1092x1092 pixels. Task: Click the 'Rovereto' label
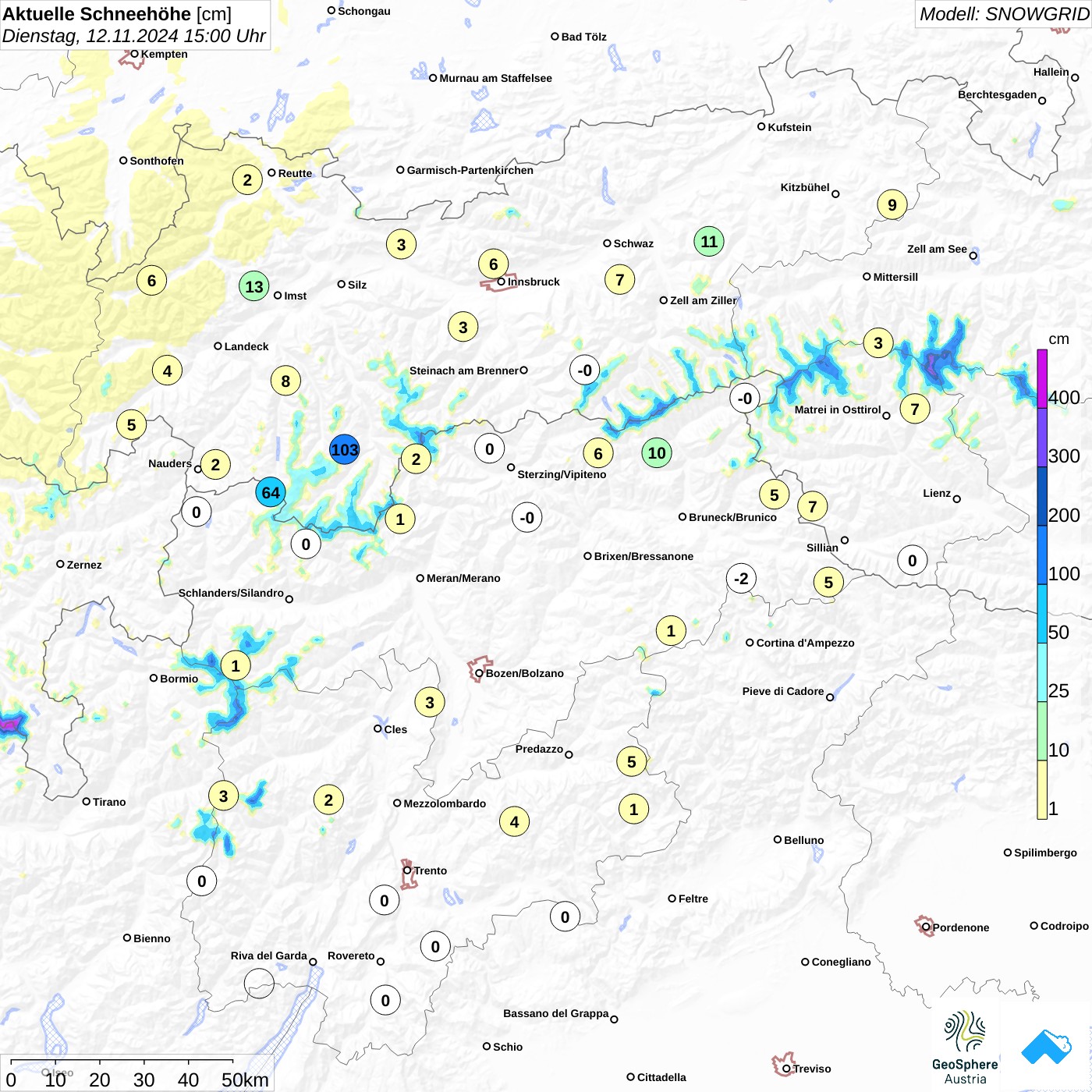(x=351, y=955)
